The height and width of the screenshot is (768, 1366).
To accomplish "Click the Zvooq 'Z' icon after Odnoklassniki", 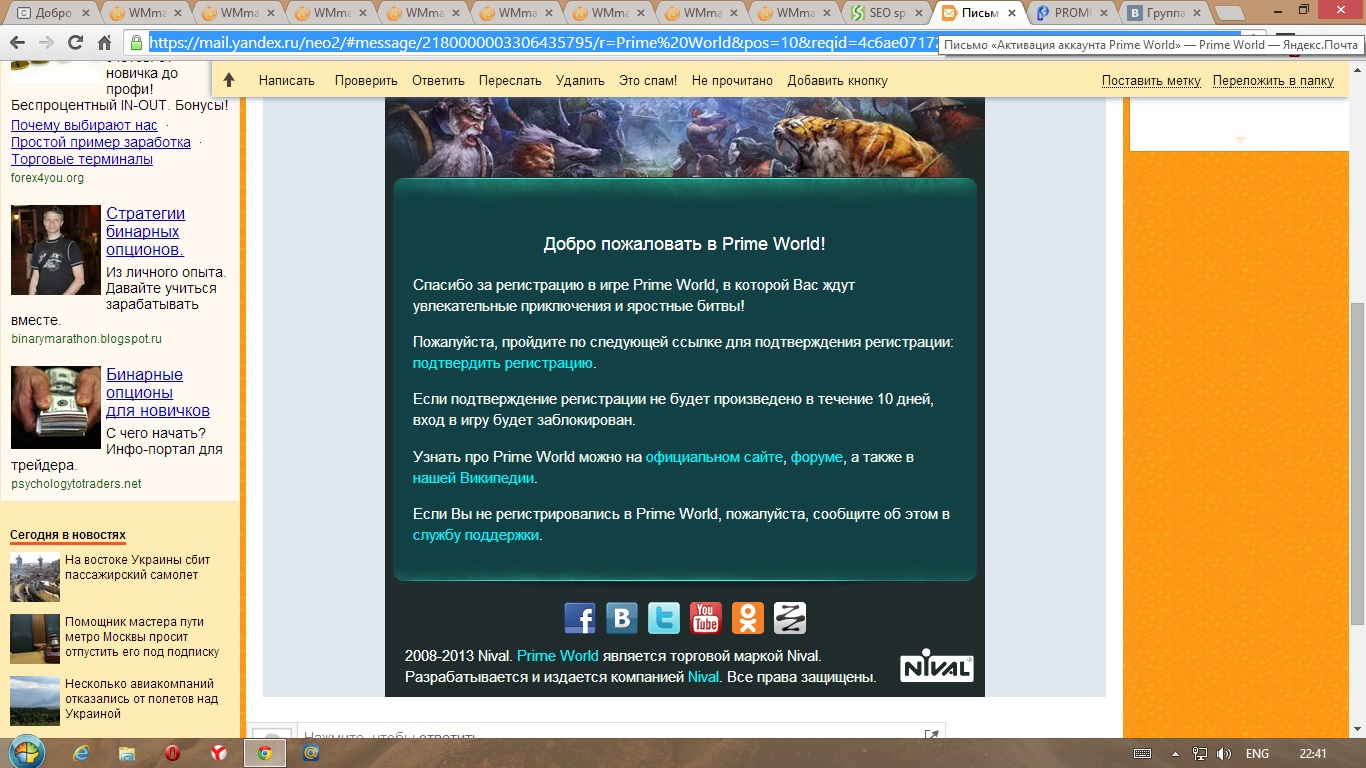I will point(790,618).
